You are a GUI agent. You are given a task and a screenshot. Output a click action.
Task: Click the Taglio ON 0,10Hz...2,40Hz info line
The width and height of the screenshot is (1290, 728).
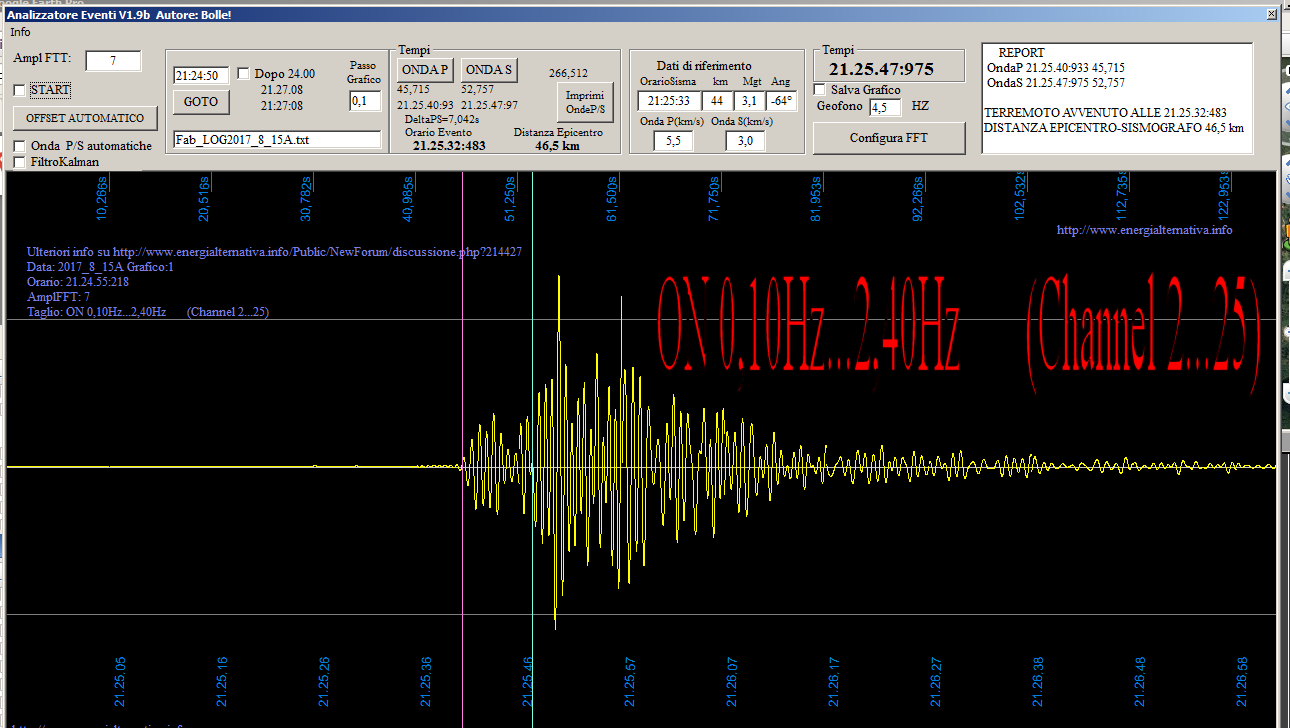click(x=147, y=312)
